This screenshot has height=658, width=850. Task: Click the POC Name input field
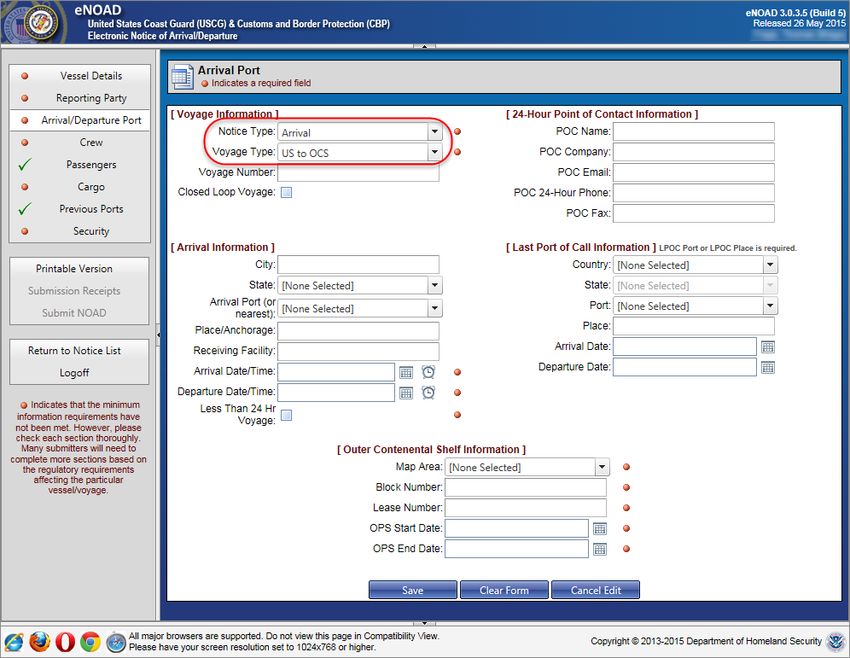693,132
